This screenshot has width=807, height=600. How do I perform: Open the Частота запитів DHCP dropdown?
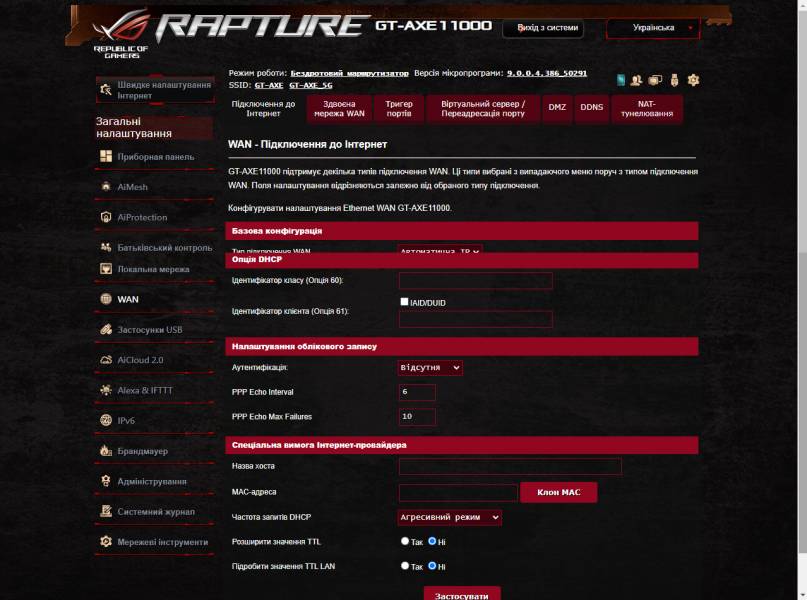[x=449, y=517]
